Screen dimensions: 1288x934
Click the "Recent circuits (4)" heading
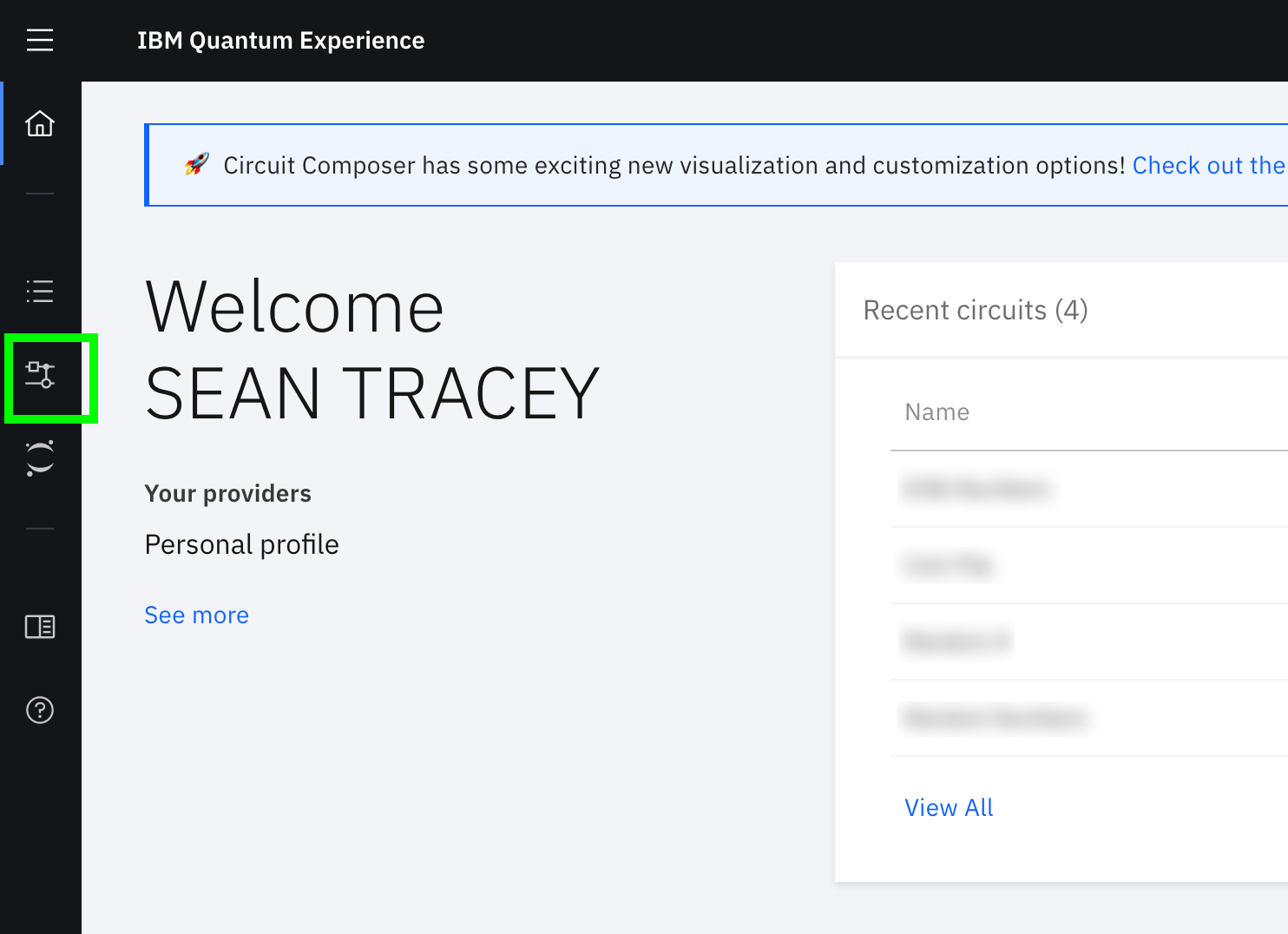click(x=975, y=310)
